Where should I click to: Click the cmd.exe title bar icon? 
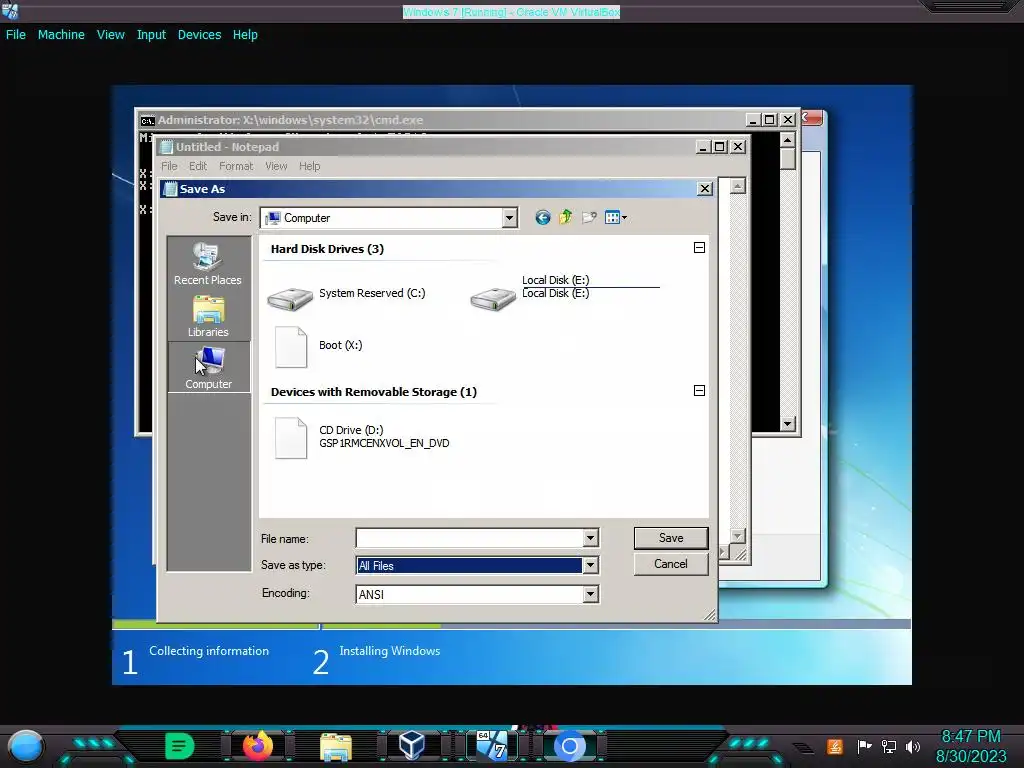pos(148,120)
